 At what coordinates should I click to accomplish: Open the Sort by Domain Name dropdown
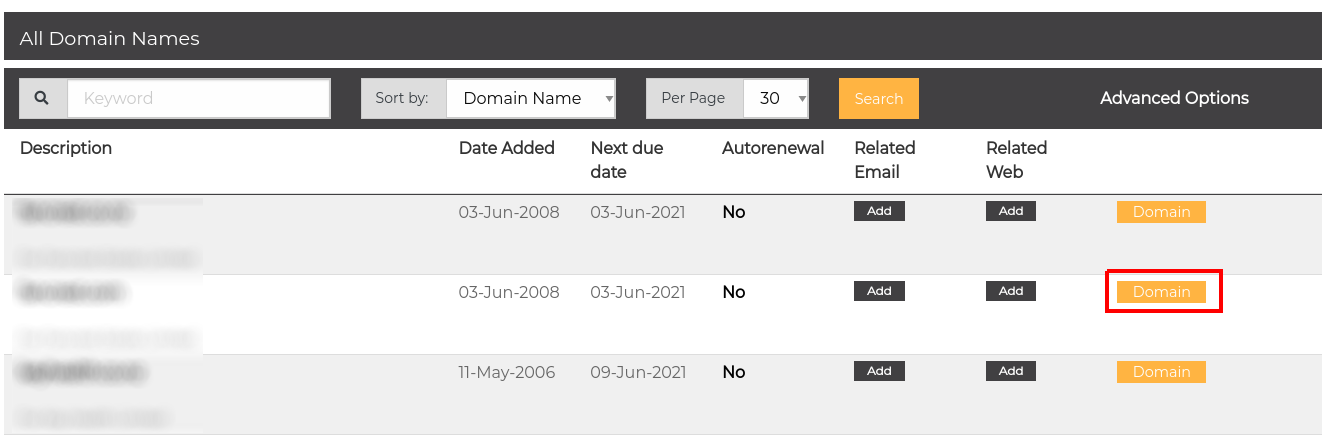530,98
